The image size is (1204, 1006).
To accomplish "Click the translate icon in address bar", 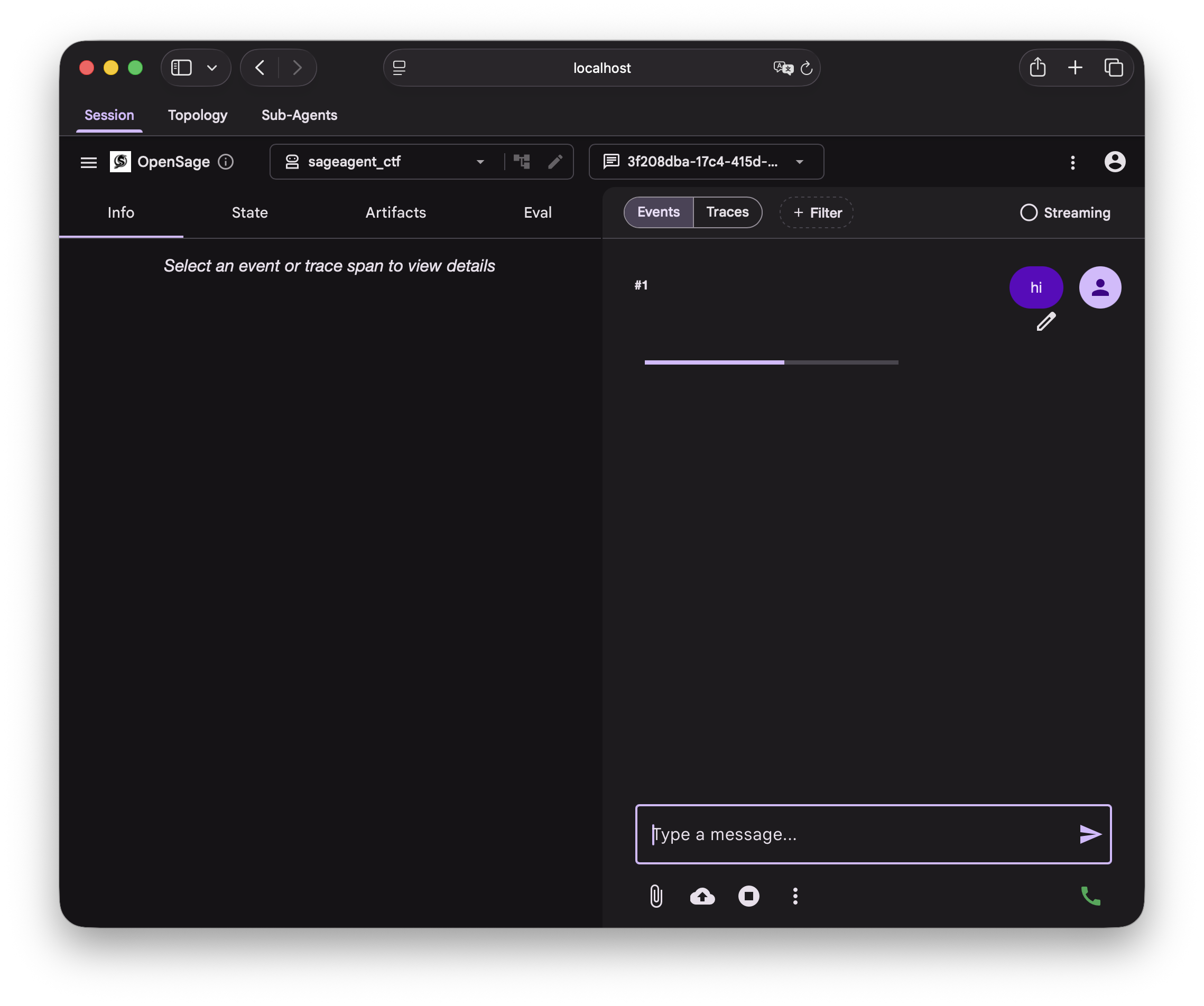I will (x=783, y=68).
